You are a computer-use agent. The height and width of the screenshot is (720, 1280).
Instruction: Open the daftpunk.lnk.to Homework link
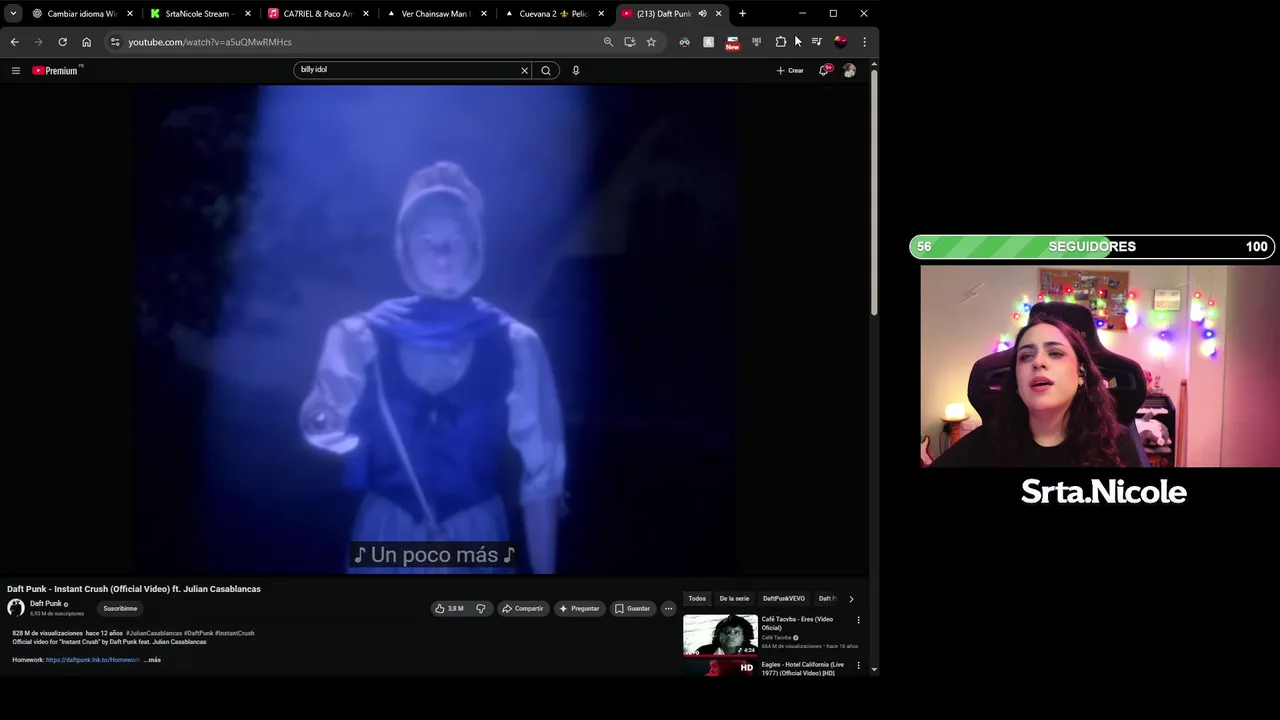click(92, 660)
